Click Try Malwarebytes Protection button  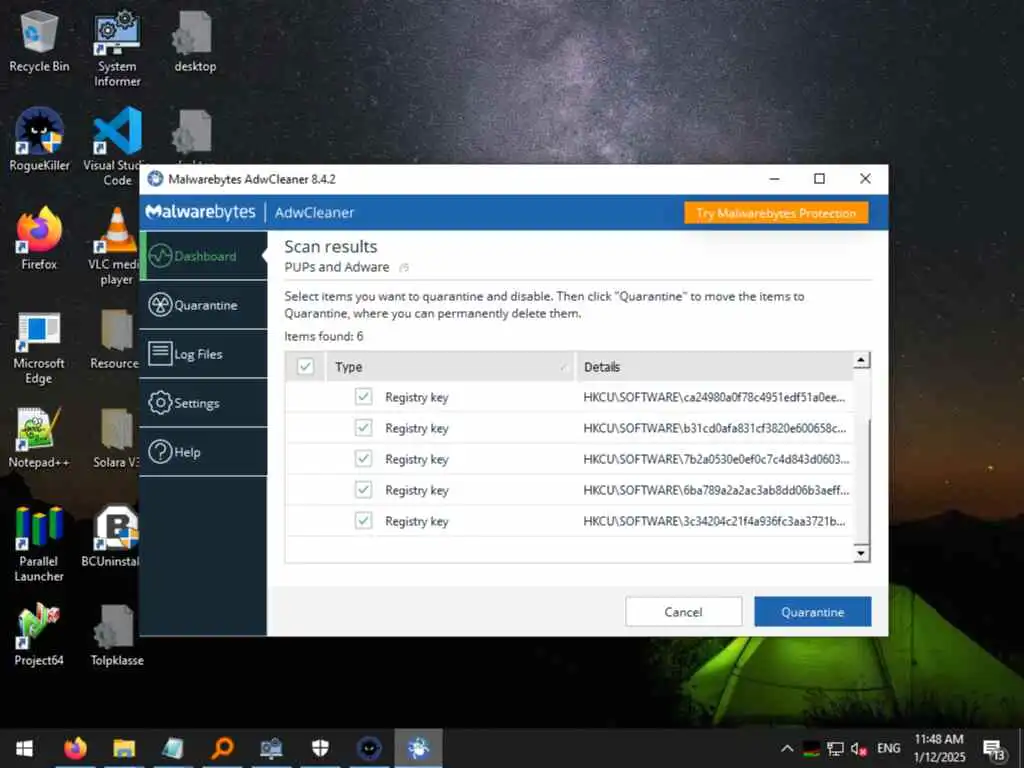point(776,213)
